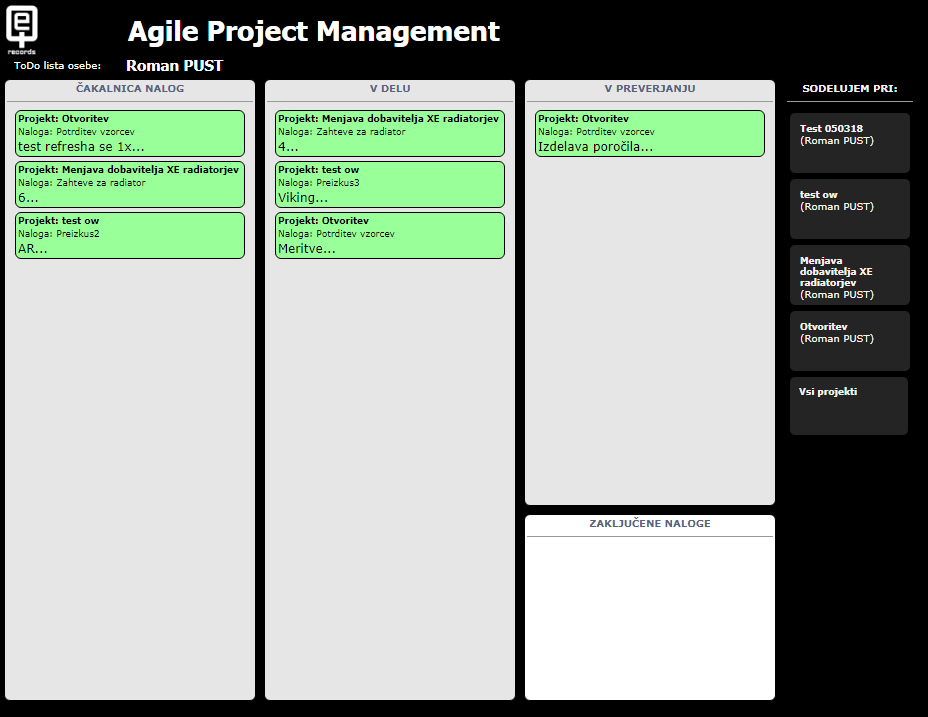Click the 'V DELU' column header
Image resolution: width=928 pixels, height=717 pixels.
390,89
